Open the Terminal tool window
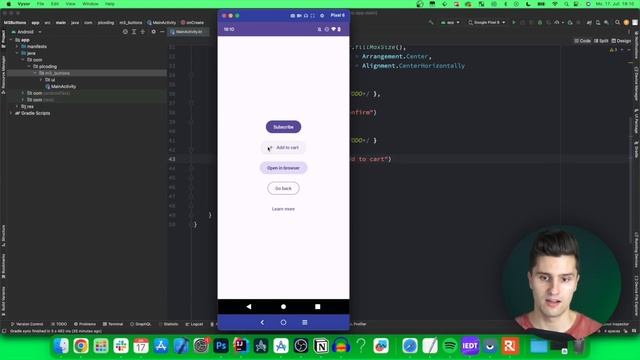 point(113,324)
